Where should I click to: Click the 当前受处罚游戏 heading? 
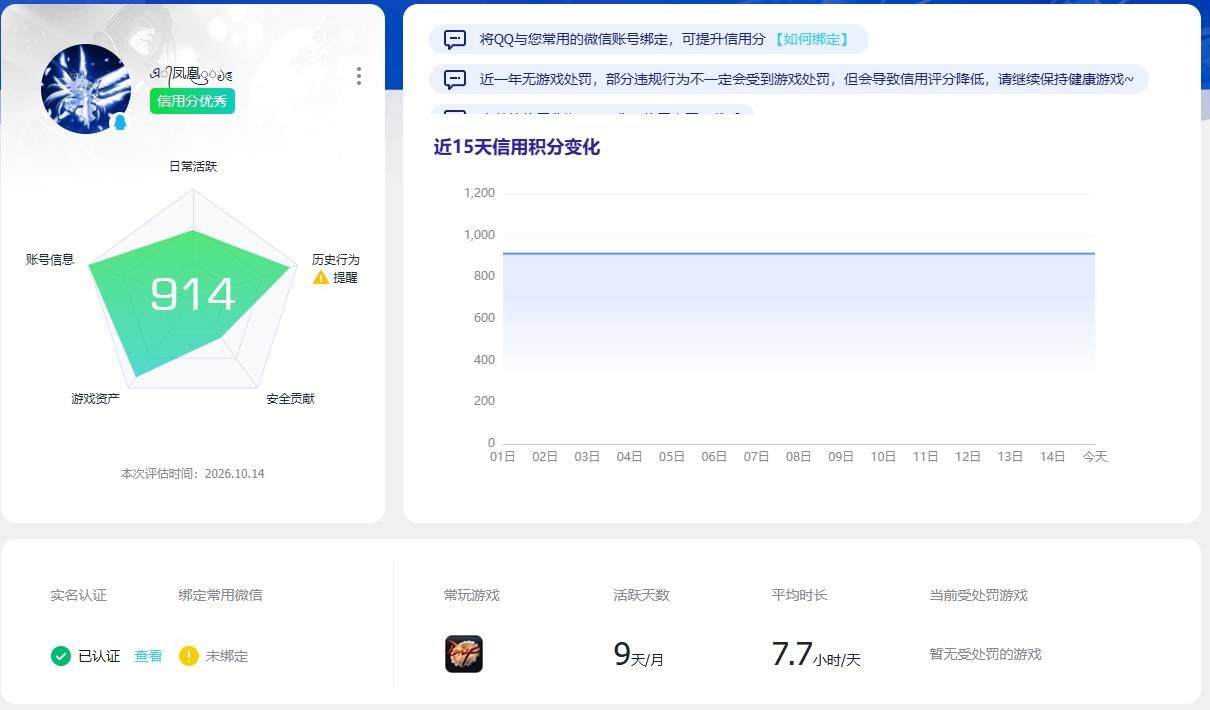coord(978,595)
